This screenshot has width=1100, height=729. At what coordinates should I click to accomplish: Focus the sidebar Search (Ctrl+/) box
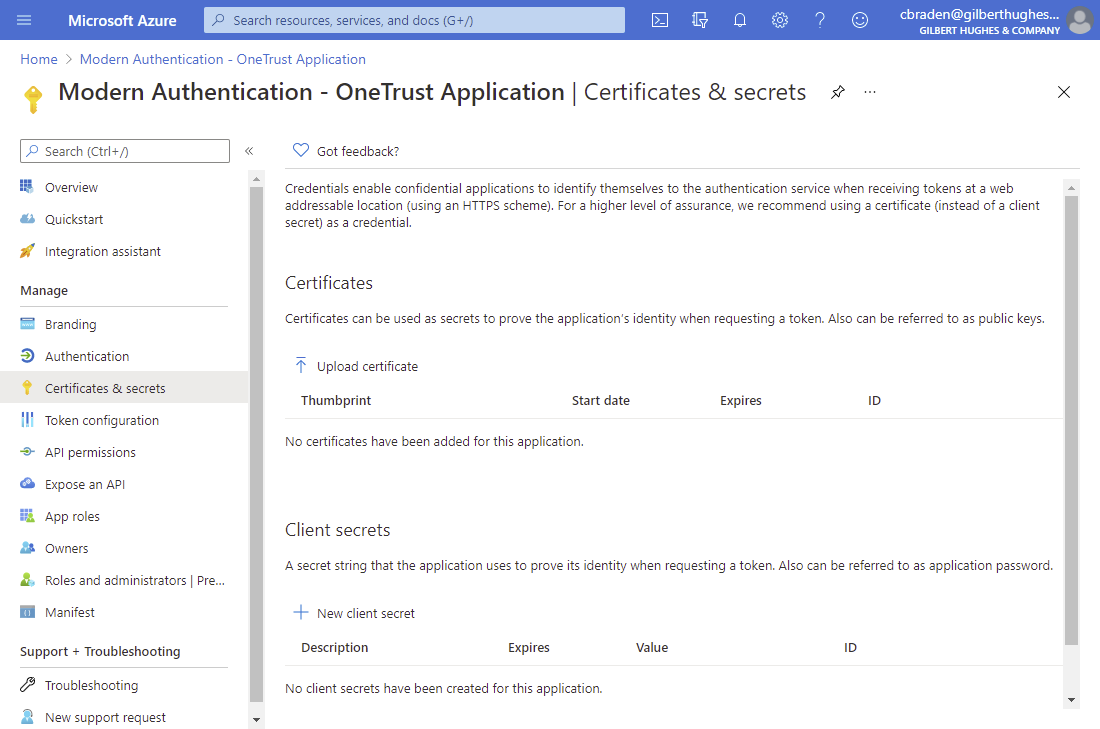point(125,151)
